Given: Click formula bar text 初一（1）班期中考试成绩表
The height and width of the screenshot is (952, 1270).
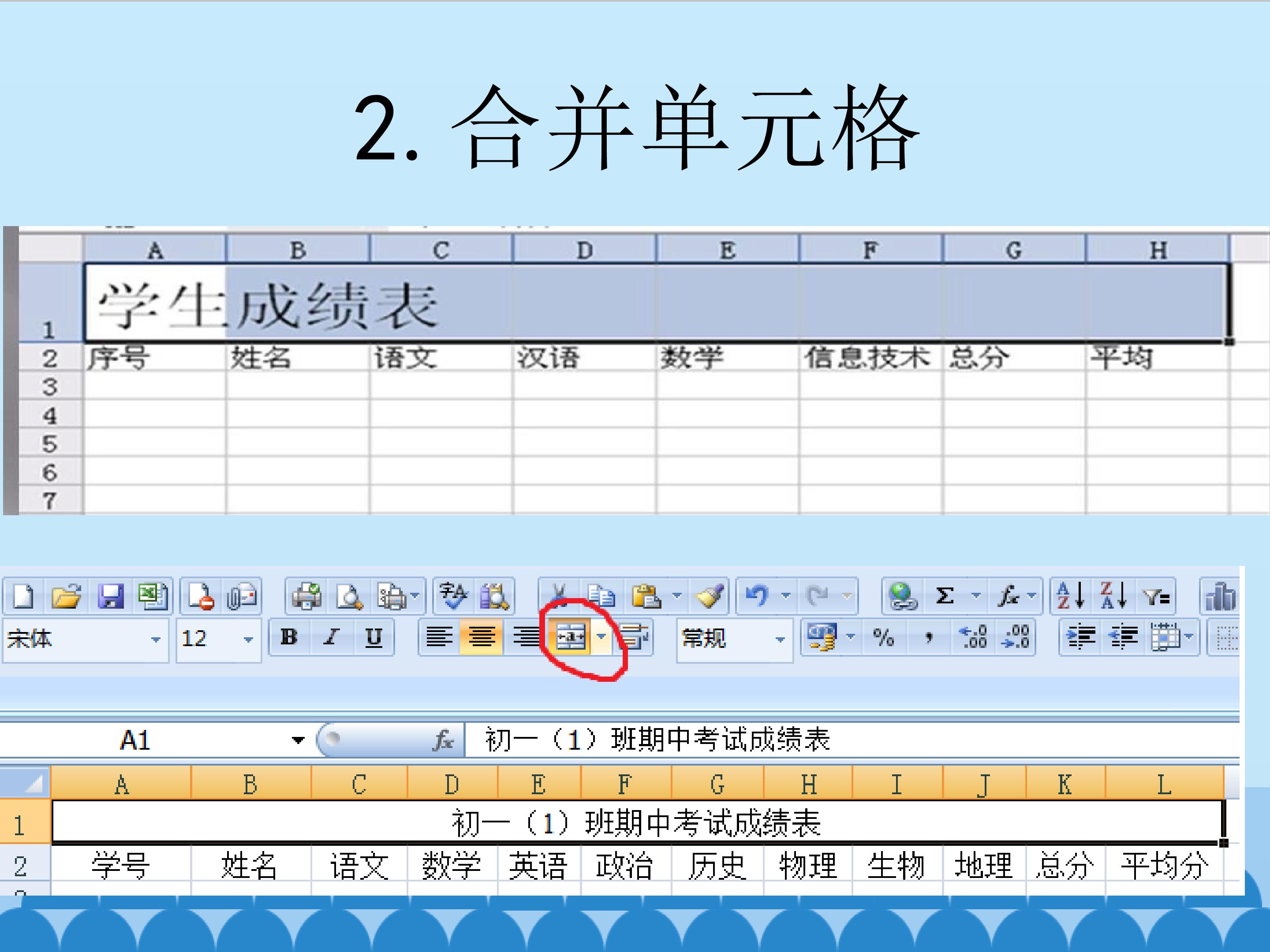Looking at the screenshot, I should pyautogui.click(x=657, y=740).
